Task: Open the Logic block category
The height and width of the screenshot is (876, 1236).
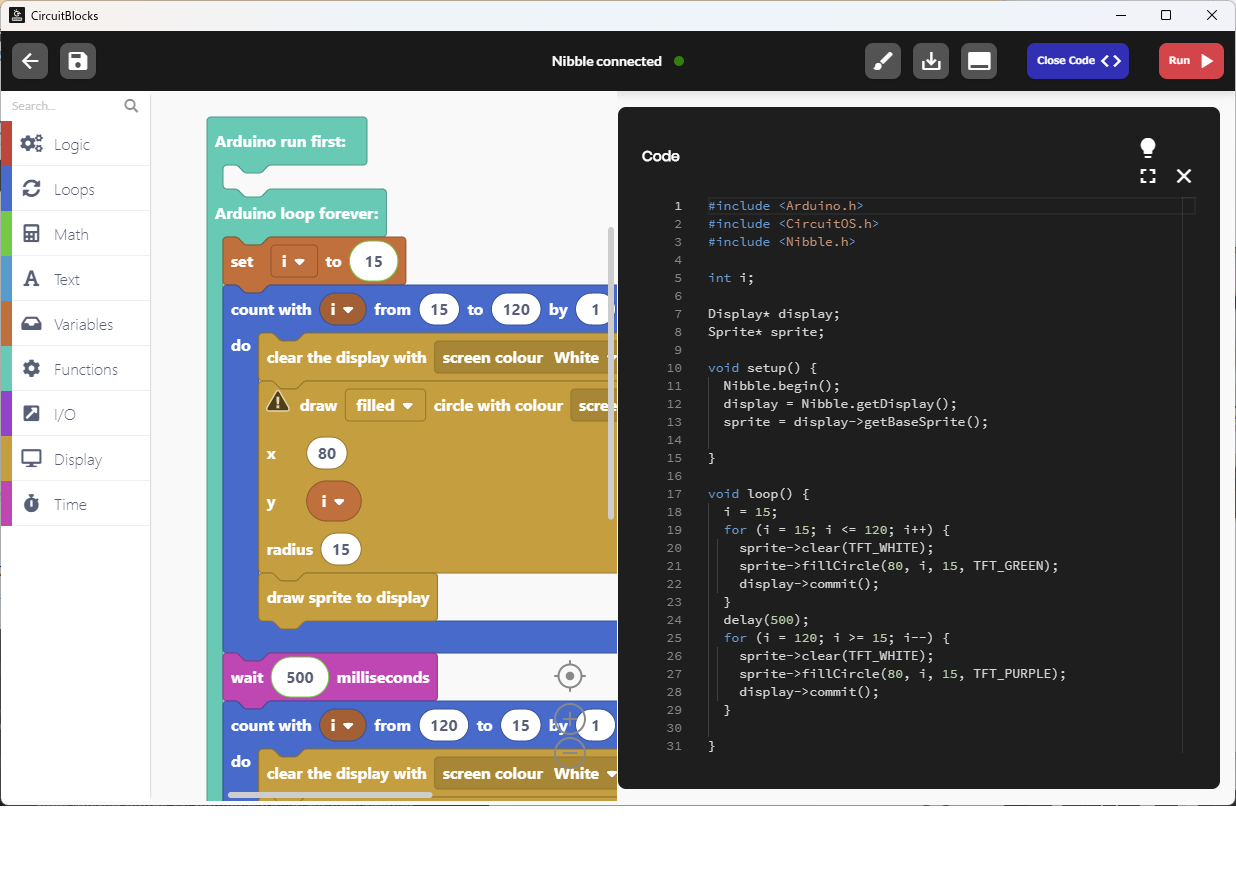Action: tap(72, 144)
